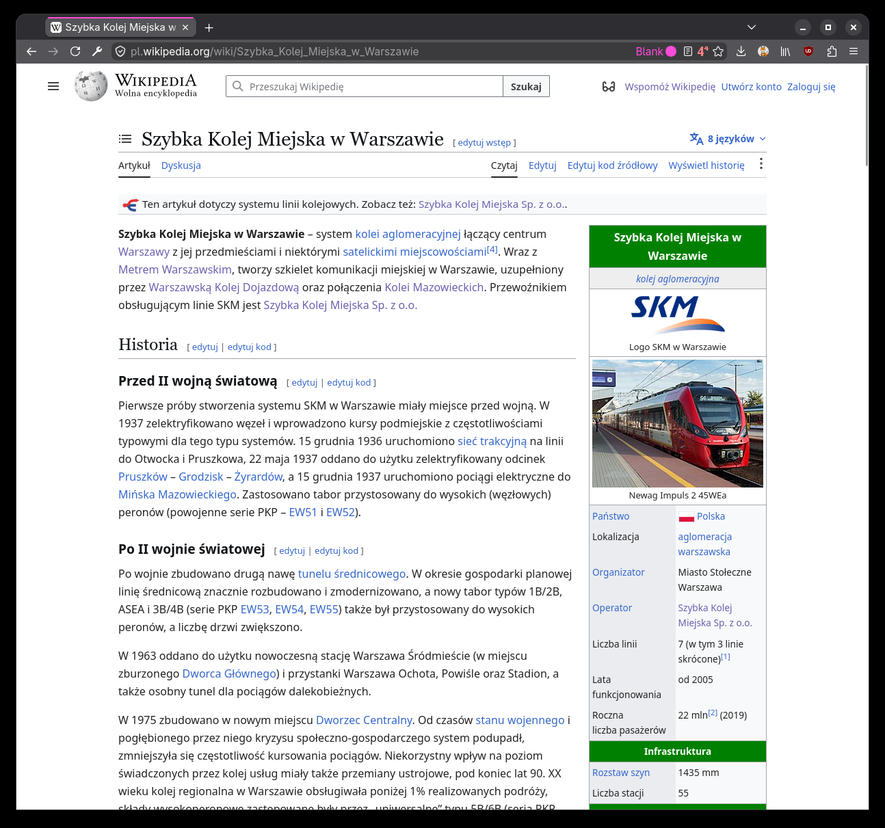Open the Metrem Warszawskim link
885x828 pixels.
(175, 269)
